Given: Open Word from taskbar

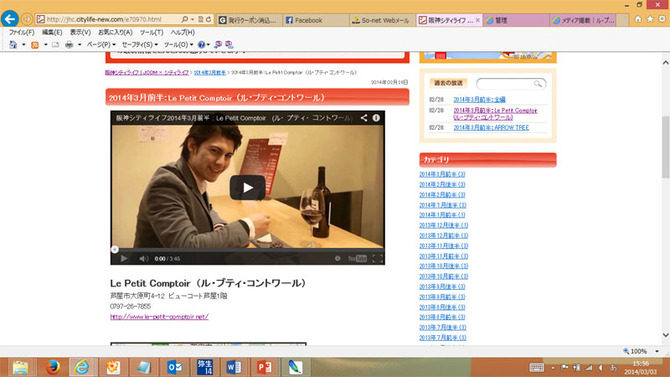Looking at the screenshot, I should (x=234, y=367).
